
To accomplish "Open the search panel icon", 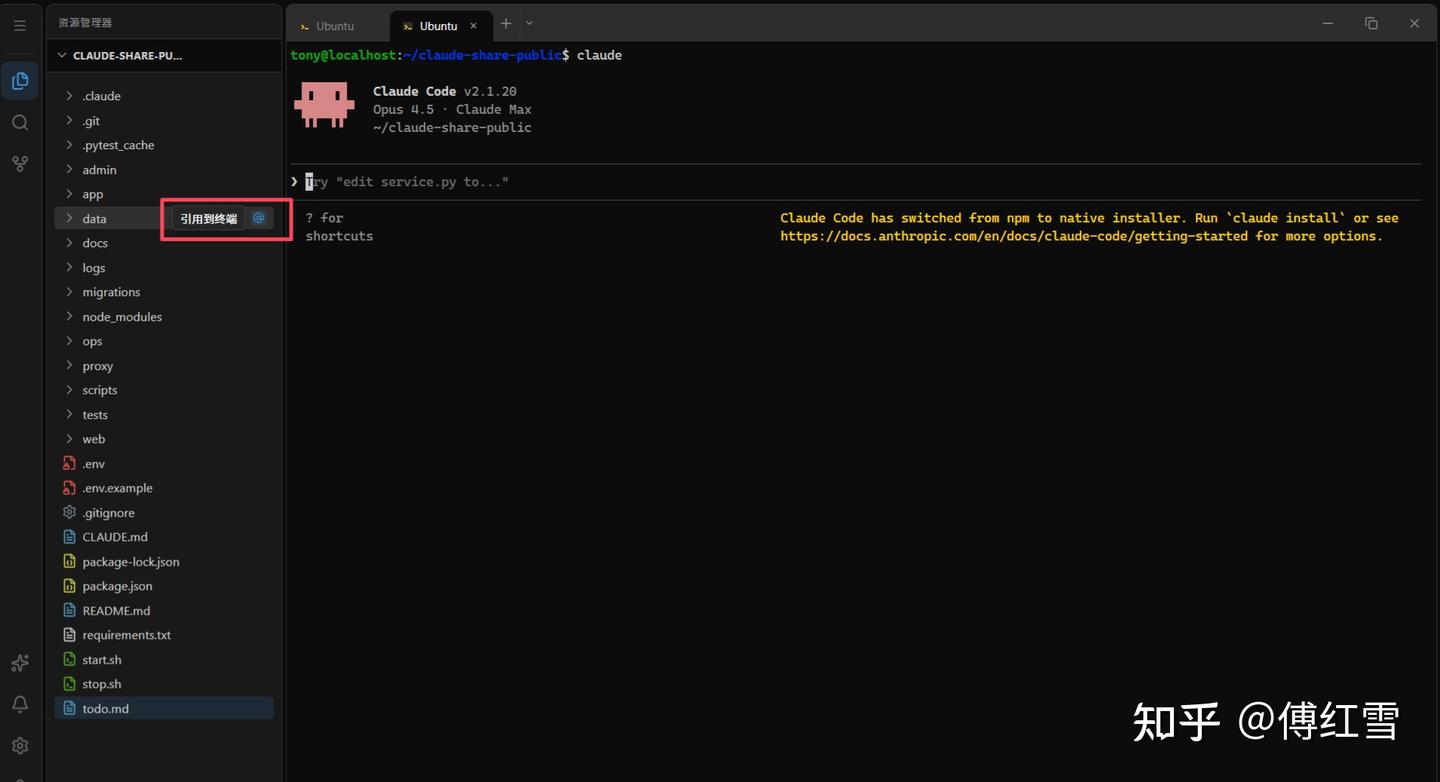I will [x=20, y=123].
